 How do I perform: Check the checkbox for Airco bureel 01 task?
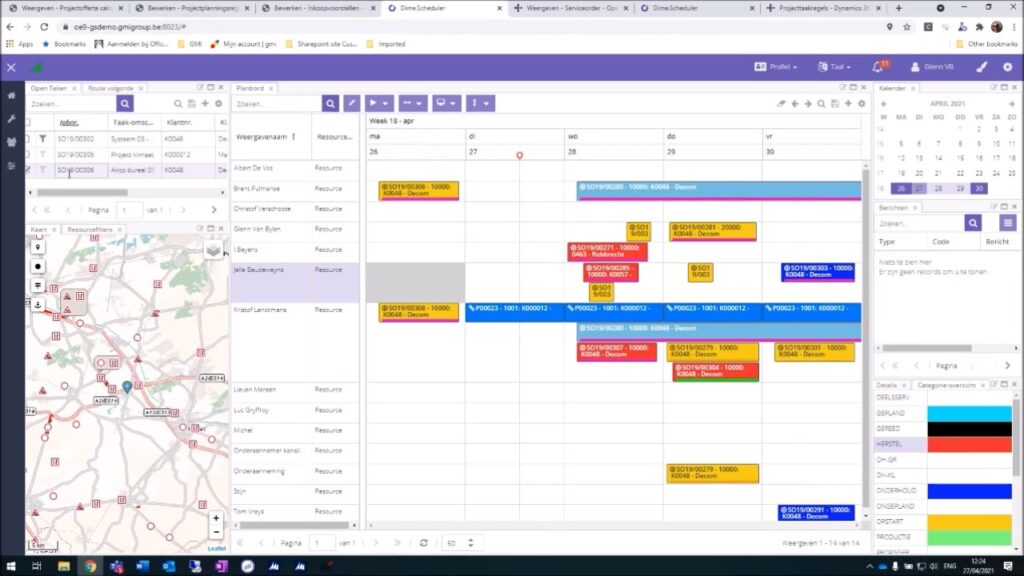28,170
